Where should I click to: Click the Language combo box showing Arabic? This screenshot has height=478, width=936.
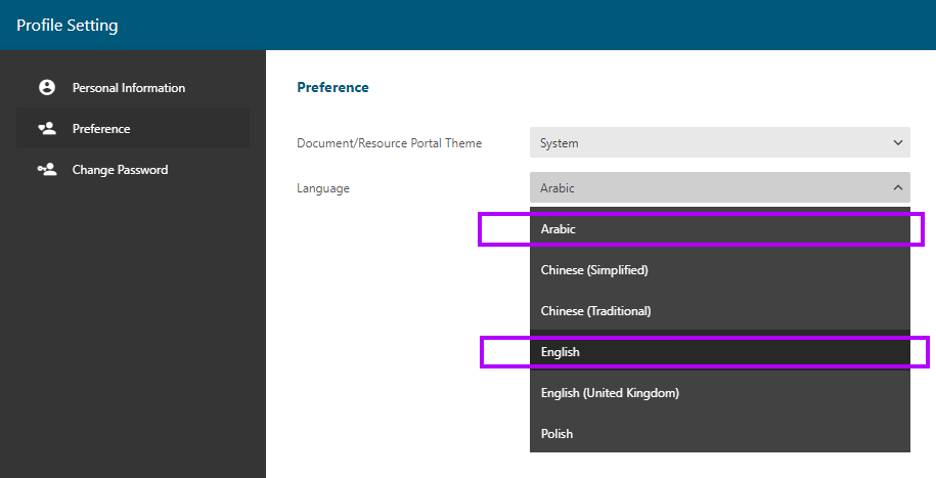710,188
